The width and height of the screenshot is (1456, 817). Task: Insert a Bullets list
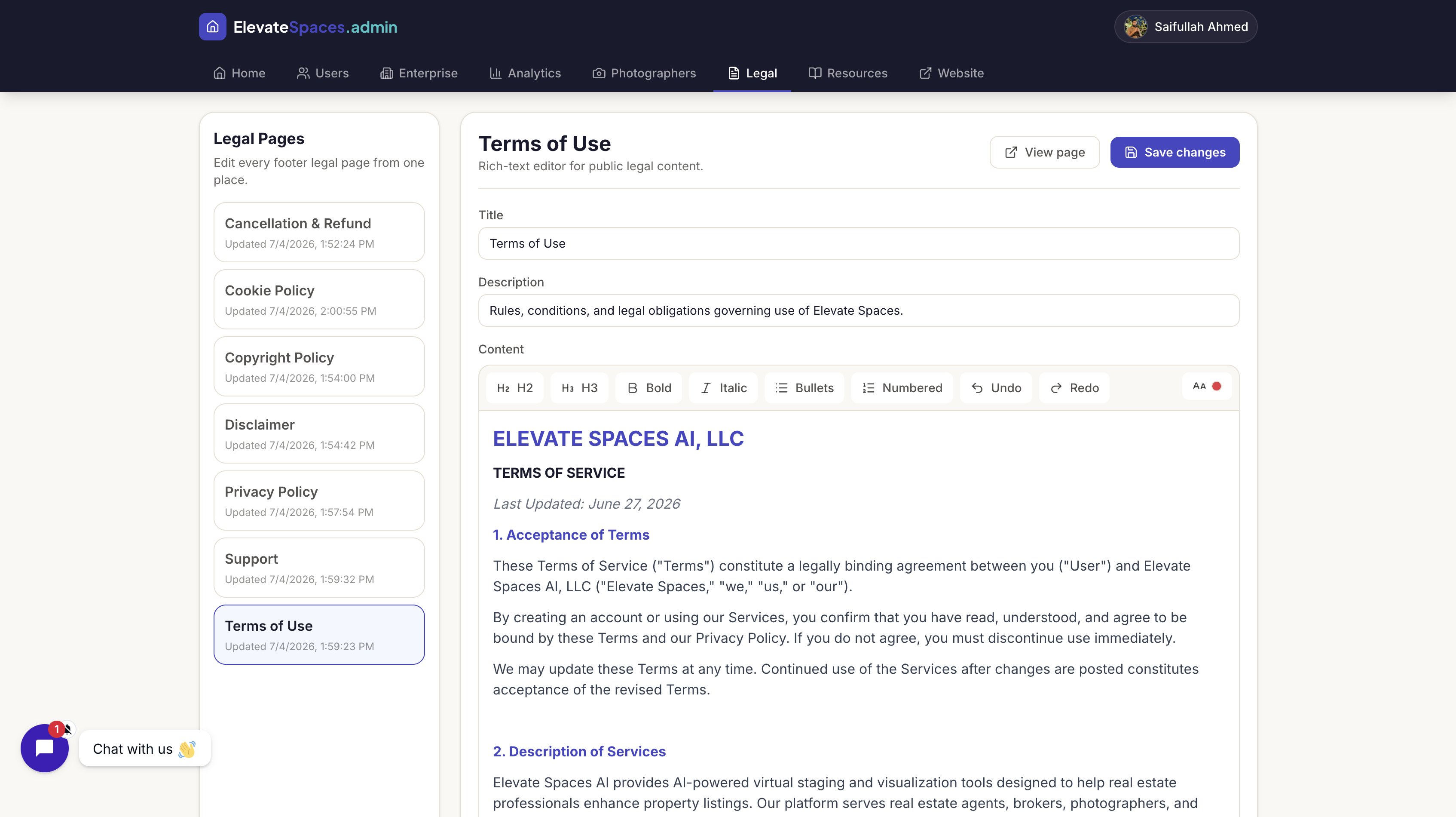click(x=804, y=388)
